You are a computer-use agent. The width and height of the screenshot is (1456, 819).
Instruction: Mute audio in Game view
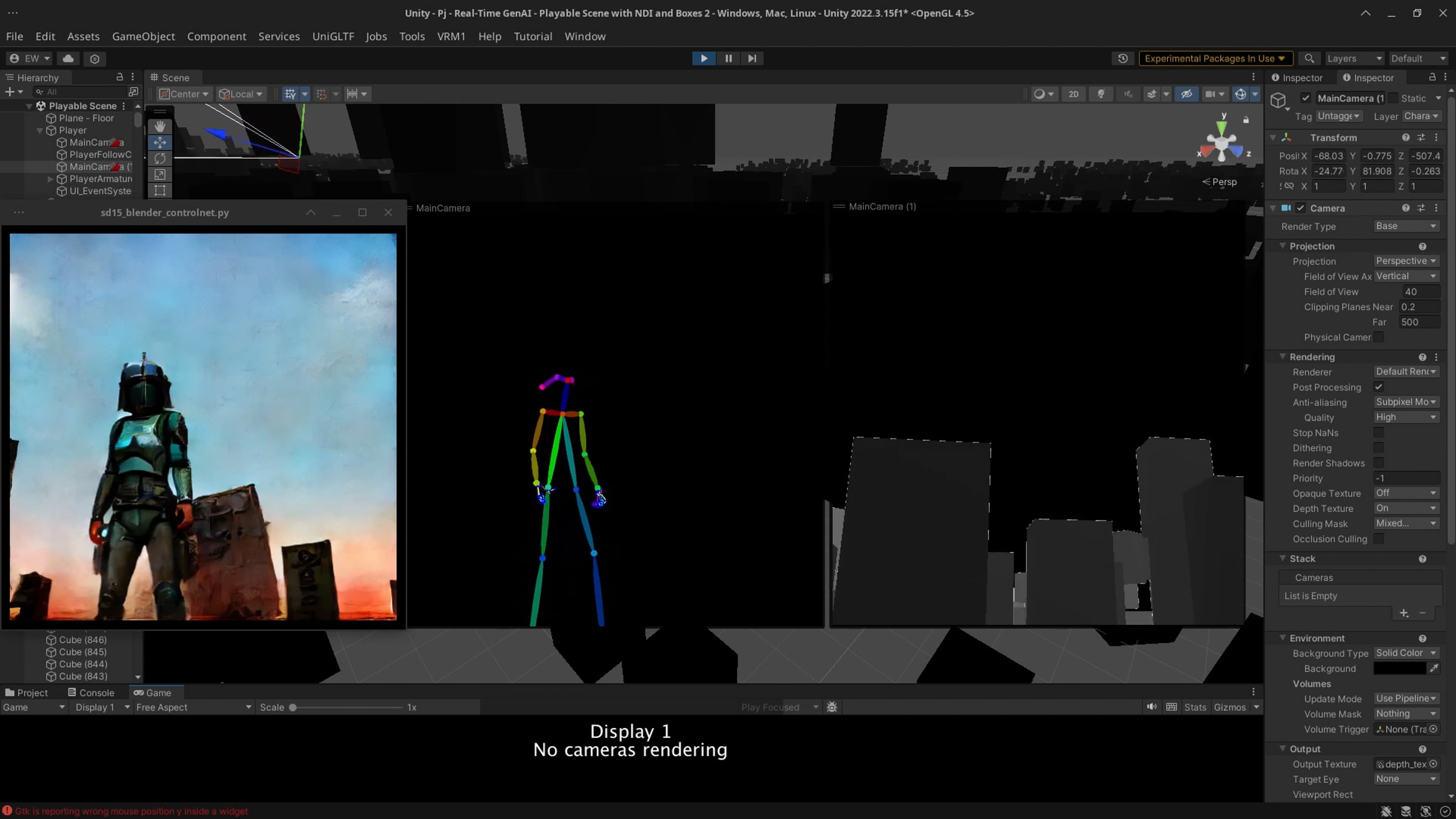coord(1151,707)
